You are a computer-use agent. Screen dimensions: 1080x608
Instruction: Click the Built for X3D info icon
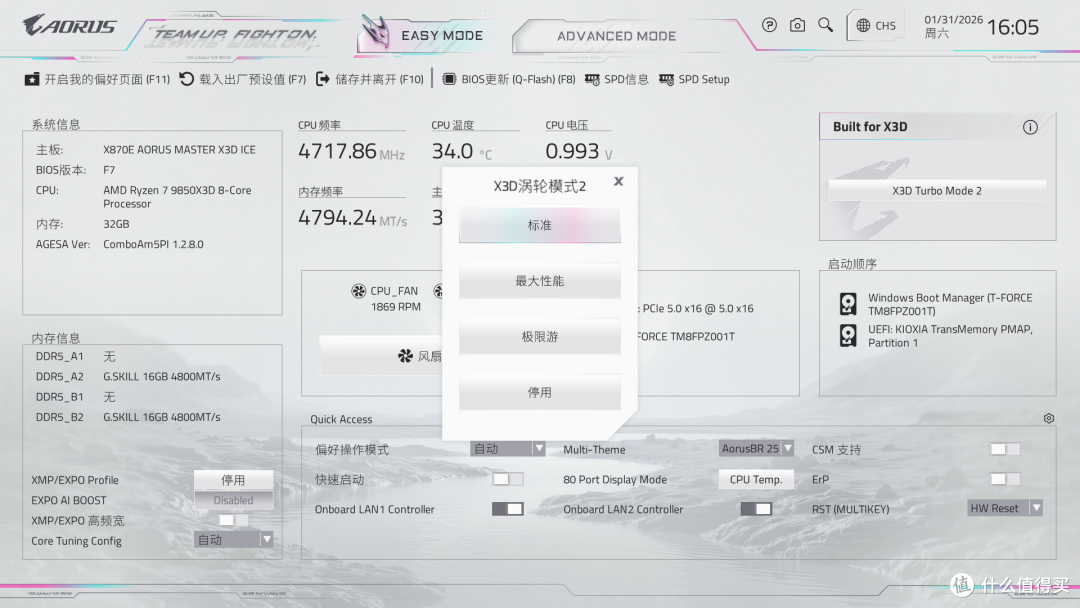coord(1030,127)
